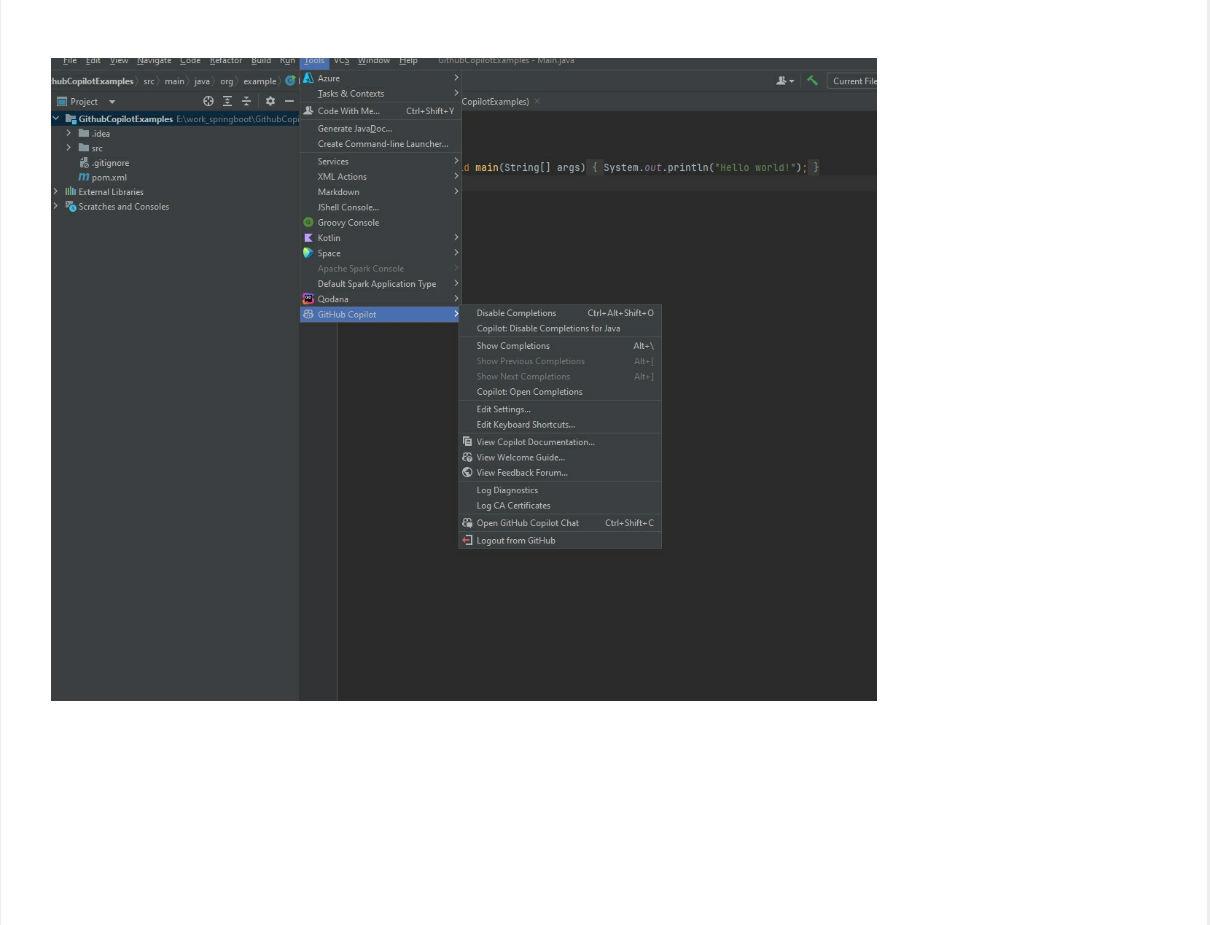The image size is (1210, 925).
Task: Open the VCS menu
Action: (342, 61)
